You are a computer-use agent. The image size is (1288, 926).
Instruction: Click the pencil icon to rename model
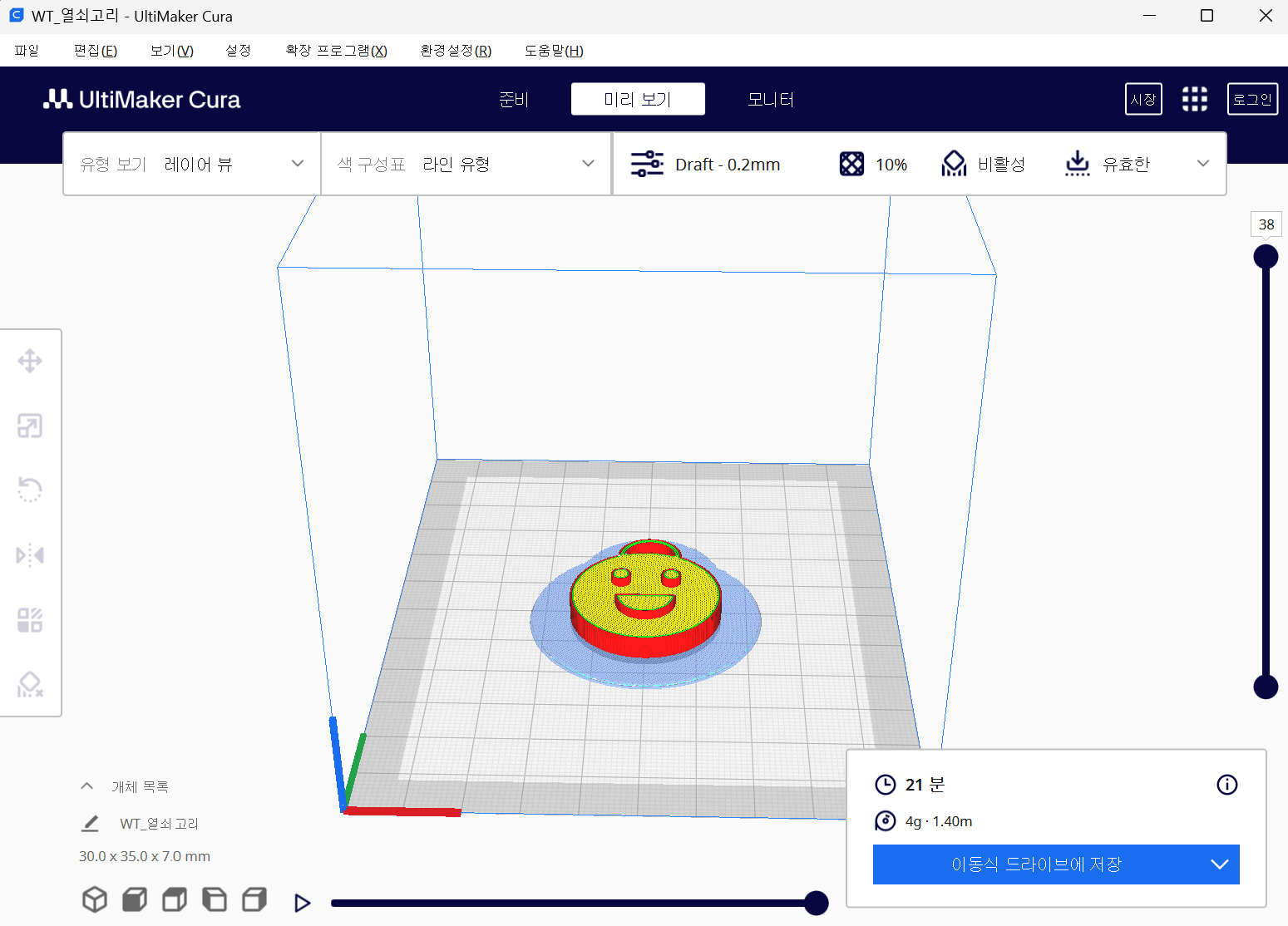pos(90,823)
